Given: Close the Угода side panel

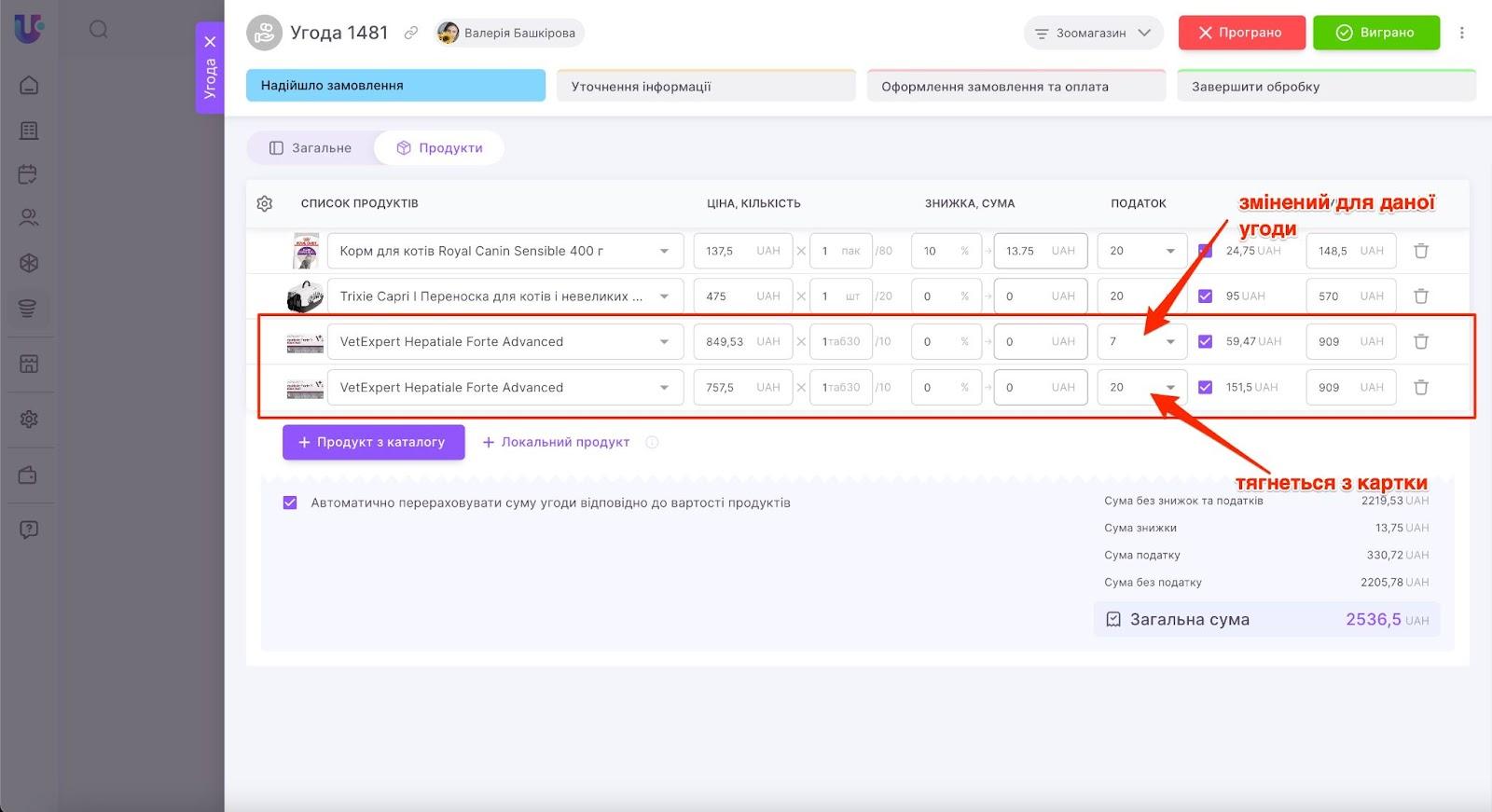Looking at the screenshot, I should 210,42.
